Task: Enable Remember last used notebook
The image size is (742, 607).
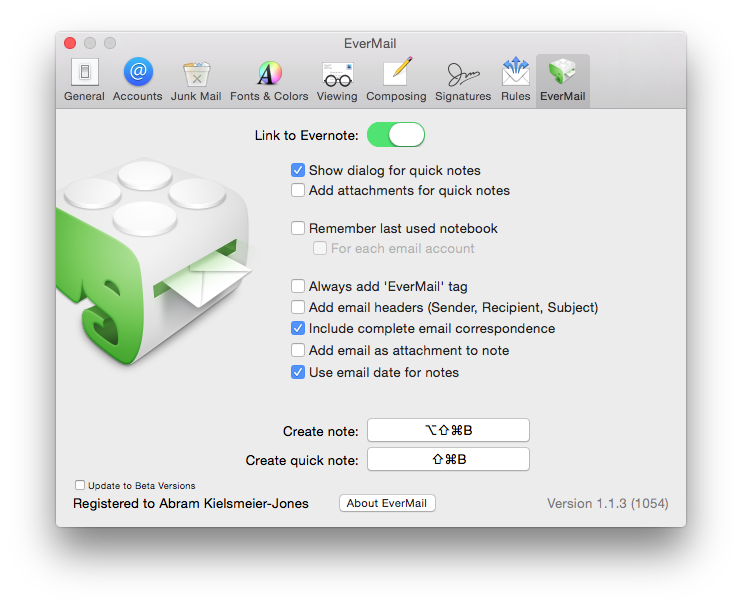Action: coord(298,229)
